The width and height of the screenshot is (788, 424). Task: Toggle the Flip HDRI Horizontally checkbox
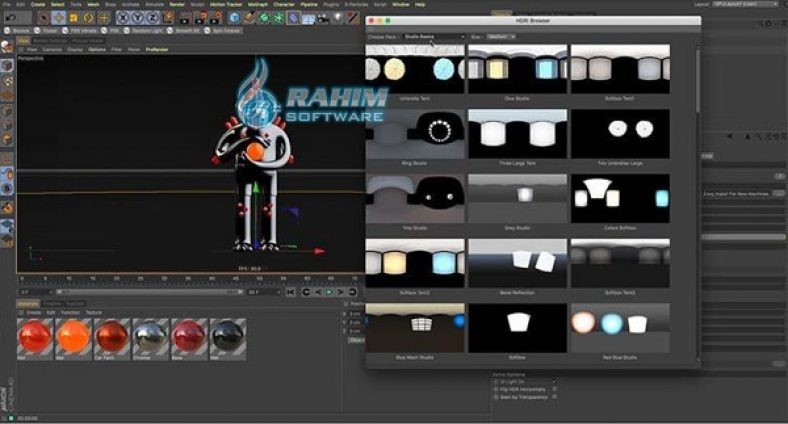point(555,390)
